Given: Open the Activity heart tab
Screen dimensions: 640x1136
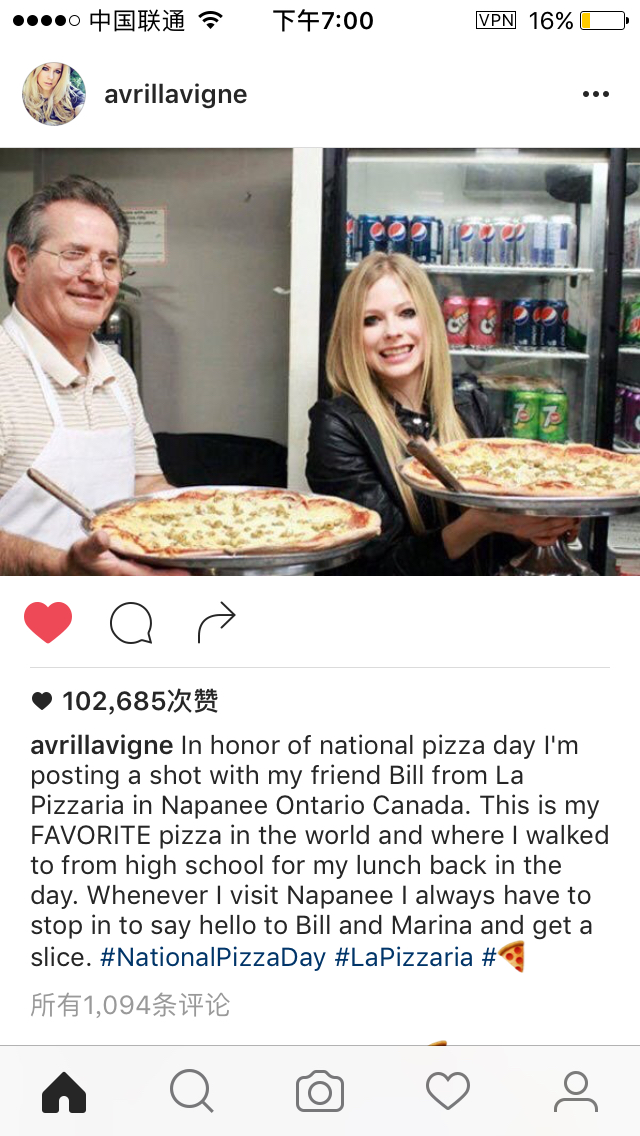Looking at the screenshot, I should [448, 1092].
